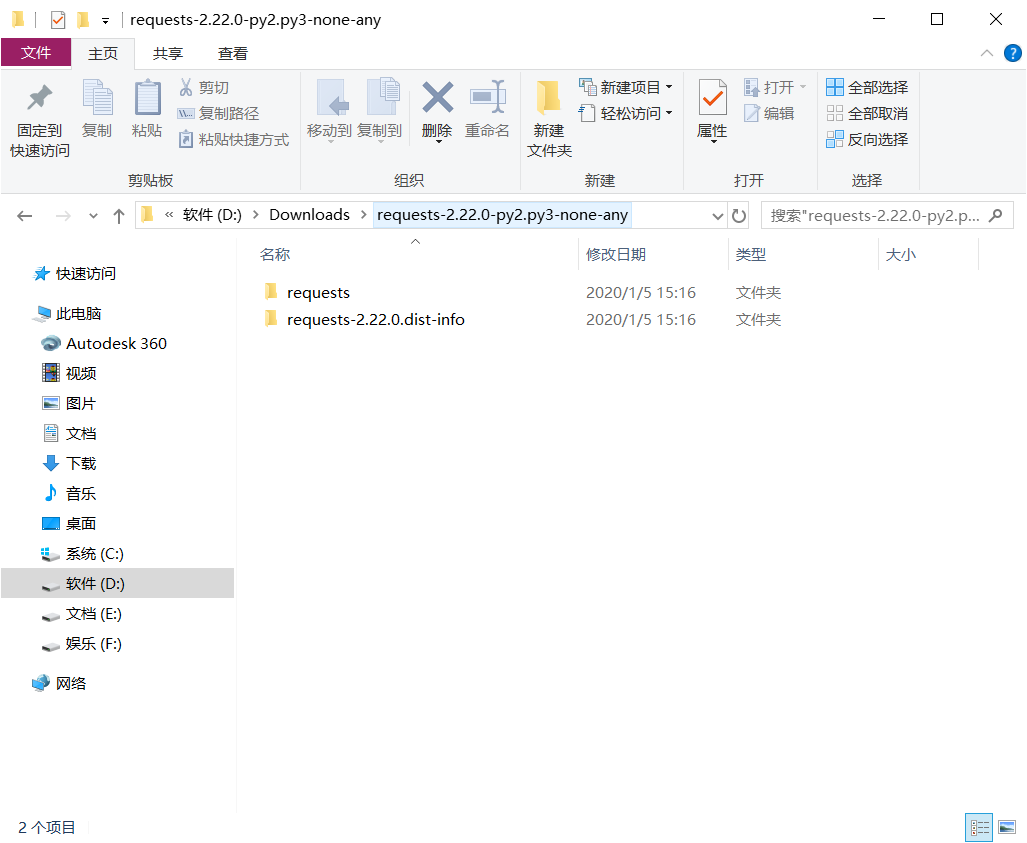1027x843 pixels.
Task: Click Invert selection (反向选择)
Action: pyautogui.click(x=867, y=140)
